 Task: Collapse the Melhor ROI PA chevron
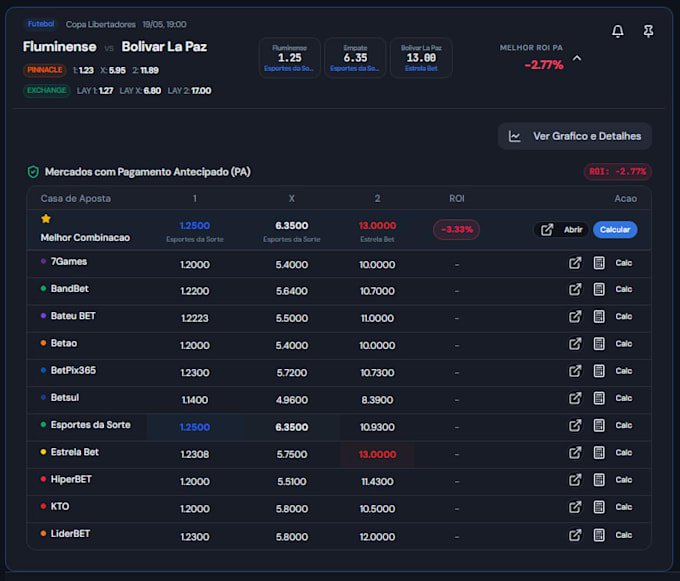coord(577,58)
